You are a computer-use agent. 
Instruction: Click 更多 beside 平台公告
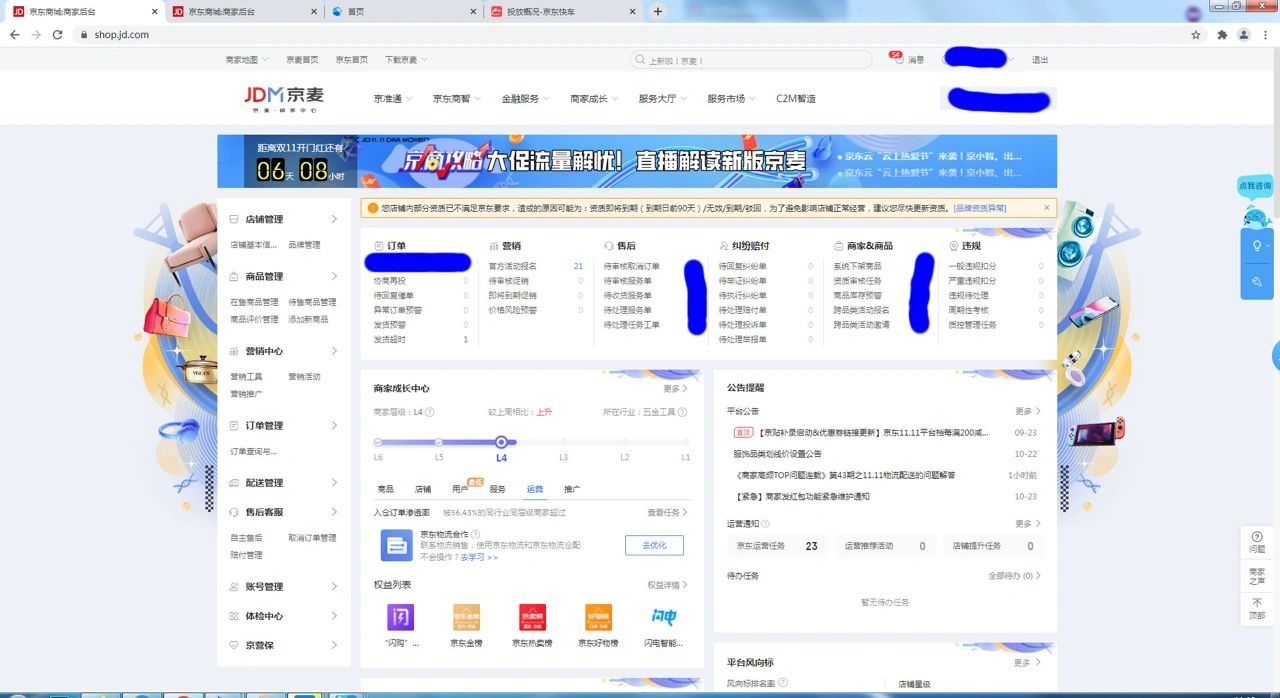[1028, 411]
